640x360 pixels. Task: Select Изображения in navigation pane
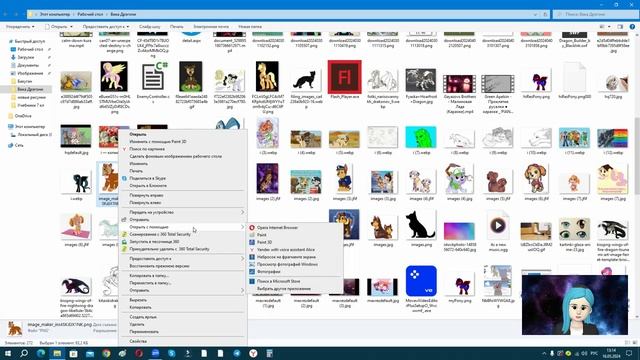[x=29, y=73]
